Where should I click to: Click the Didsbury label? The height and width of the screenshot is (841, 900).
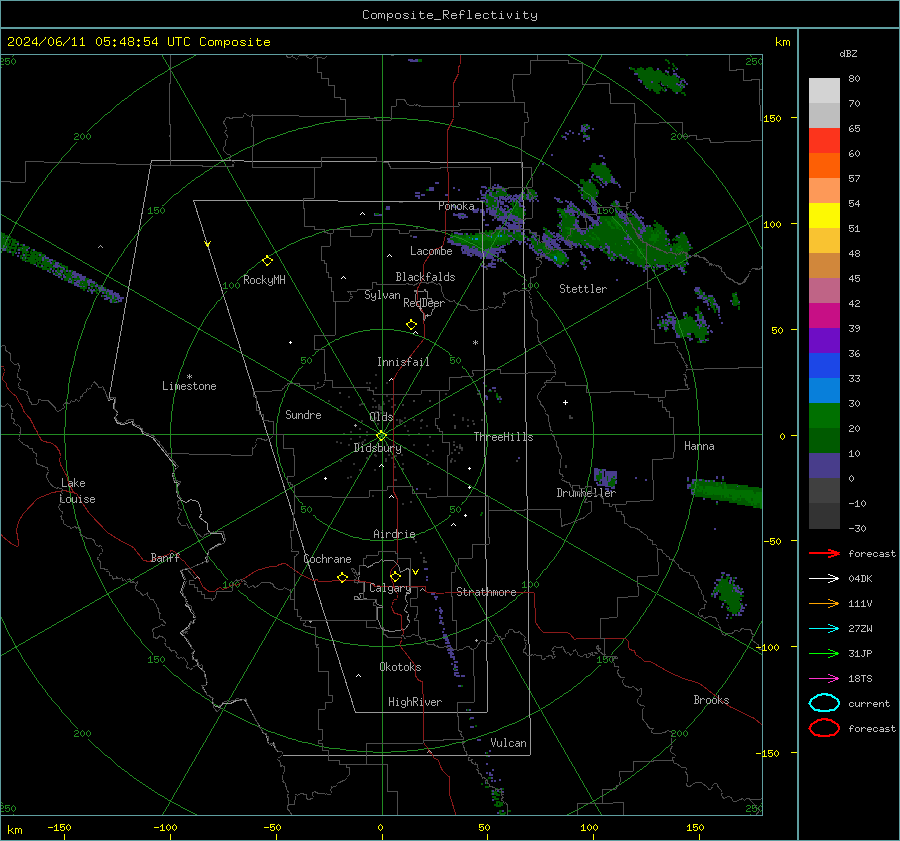[377, 448]
